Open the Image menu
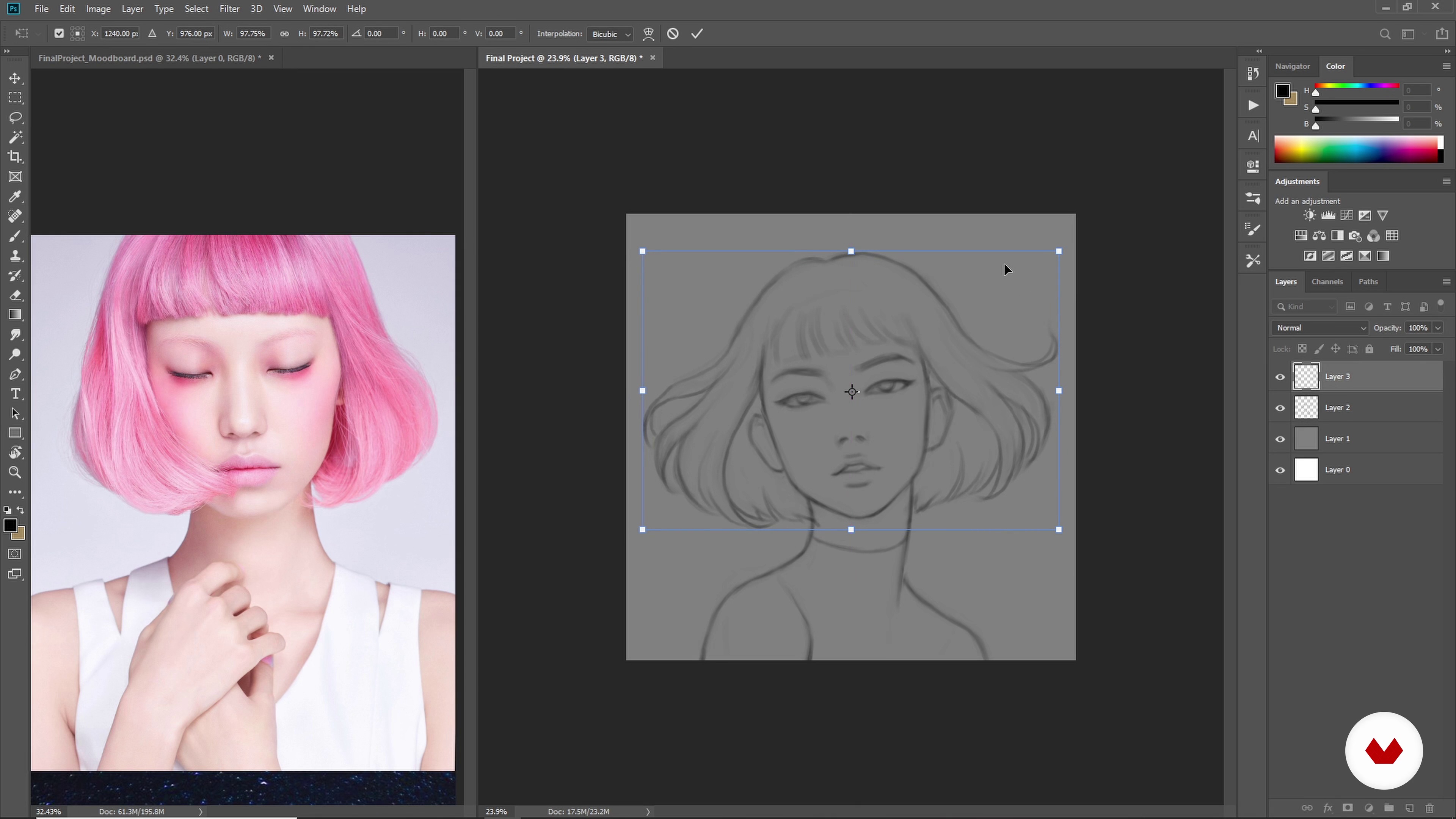The height and width of the screenshot is (819, 1456). coord(98,9)
